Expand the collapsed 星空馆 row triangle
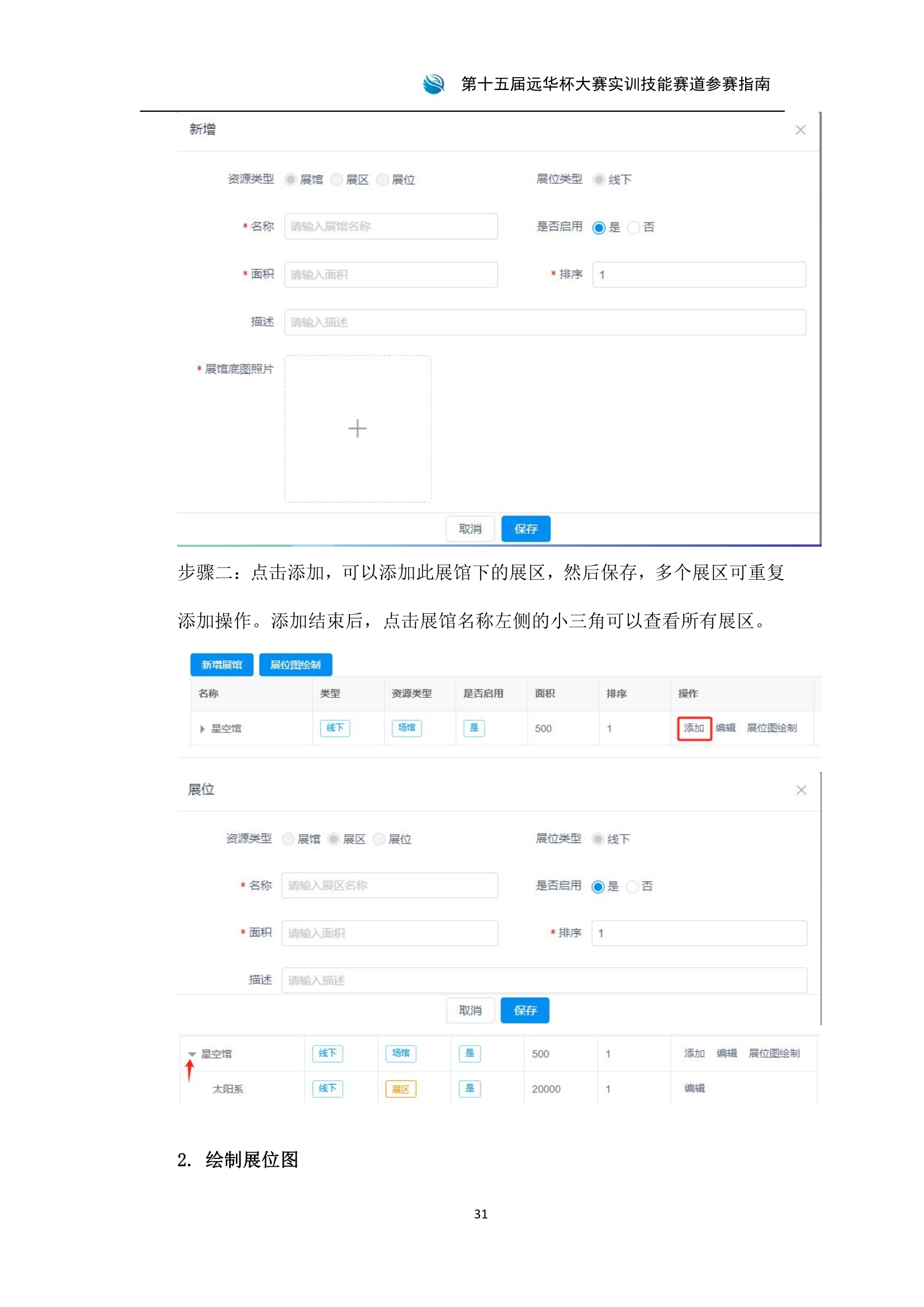 tap(202, 728)
